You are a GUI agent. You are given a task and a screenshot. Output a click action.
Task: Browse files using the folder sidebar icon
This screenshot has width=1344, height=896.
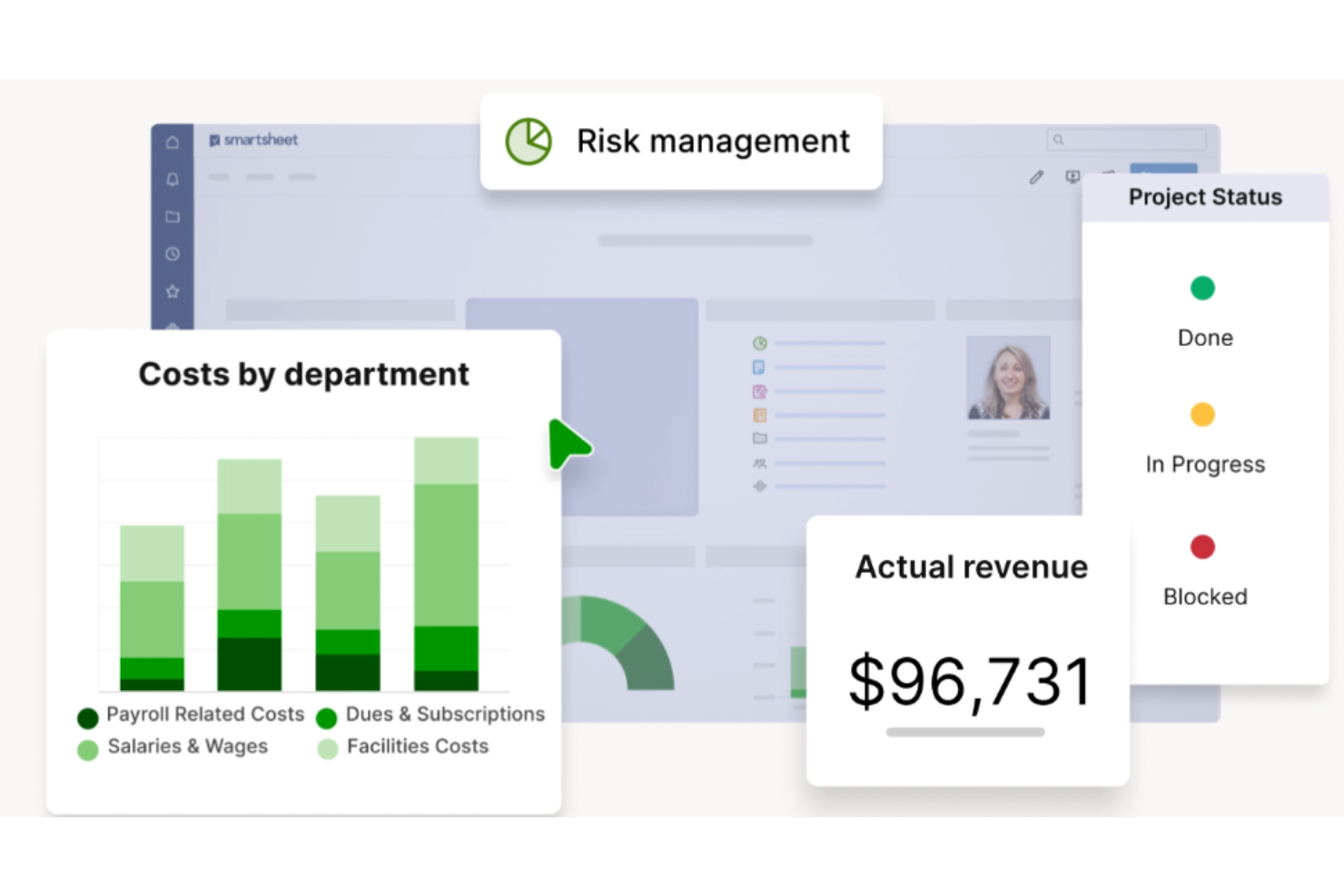pyautogui.click(x=172, y=218)
